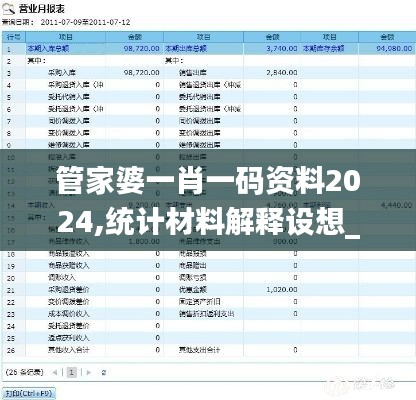This screenshot has width=416, height=400.
Task: Click 项目 header above 本期库存余额
Action: click(330, 37)
